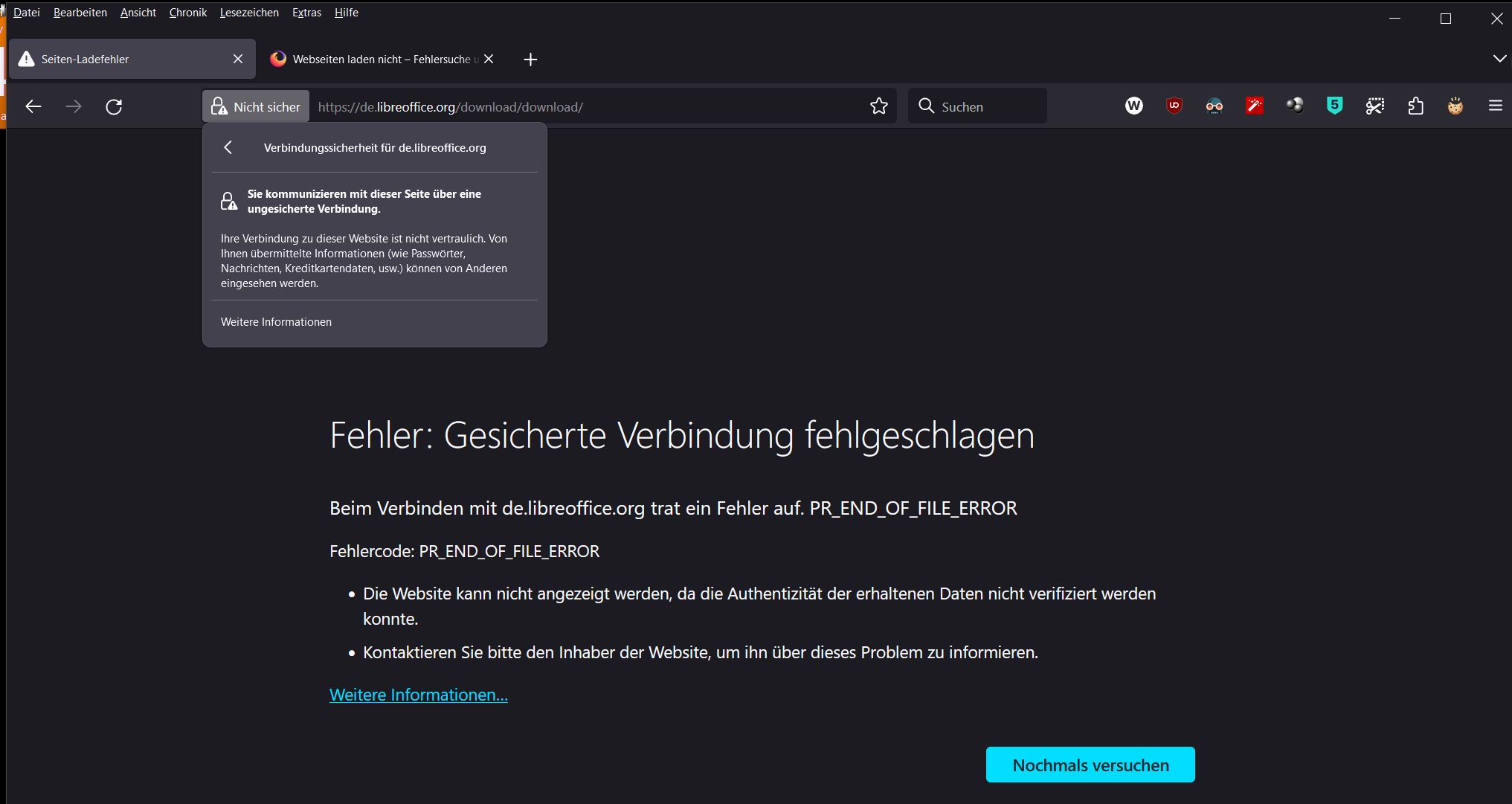Open the extensions puzzle-piece menu
Screen dimensions: 1512x804
pyautogui.click(x=1415, y=106)
